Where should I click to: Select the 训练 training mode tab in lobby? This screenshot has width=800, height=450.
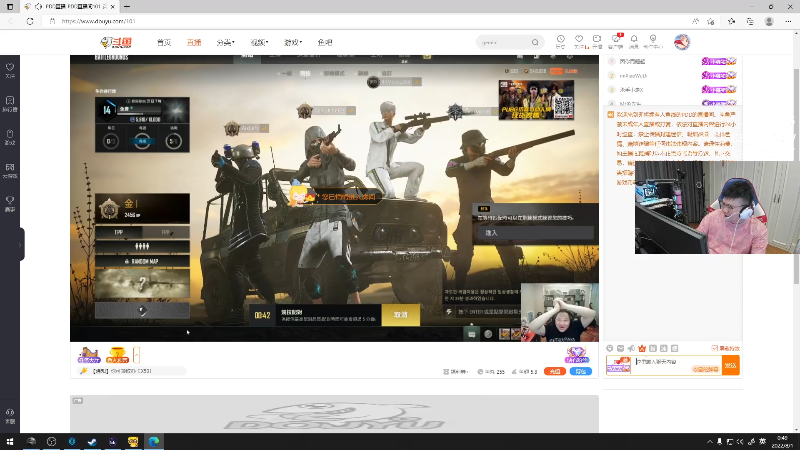pyautogui.click(x=363, y=73)
